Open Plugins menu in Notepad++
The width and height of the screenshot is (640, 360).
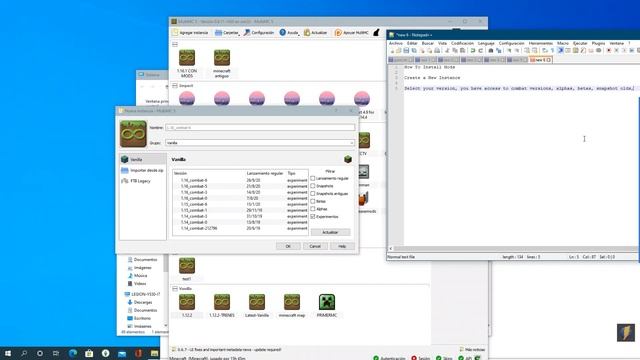(598, 43)
